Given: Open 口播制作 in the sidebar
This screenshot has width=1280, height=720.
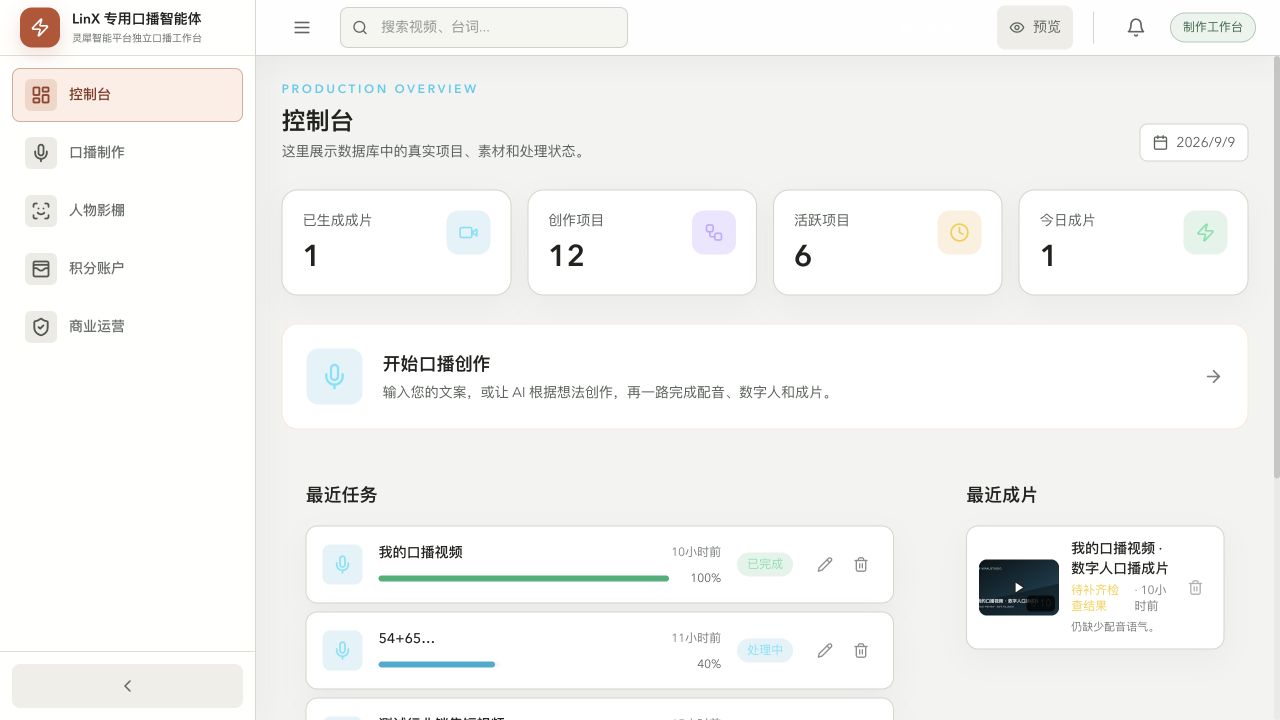Looking at the screenshot, I should (127, 153).
